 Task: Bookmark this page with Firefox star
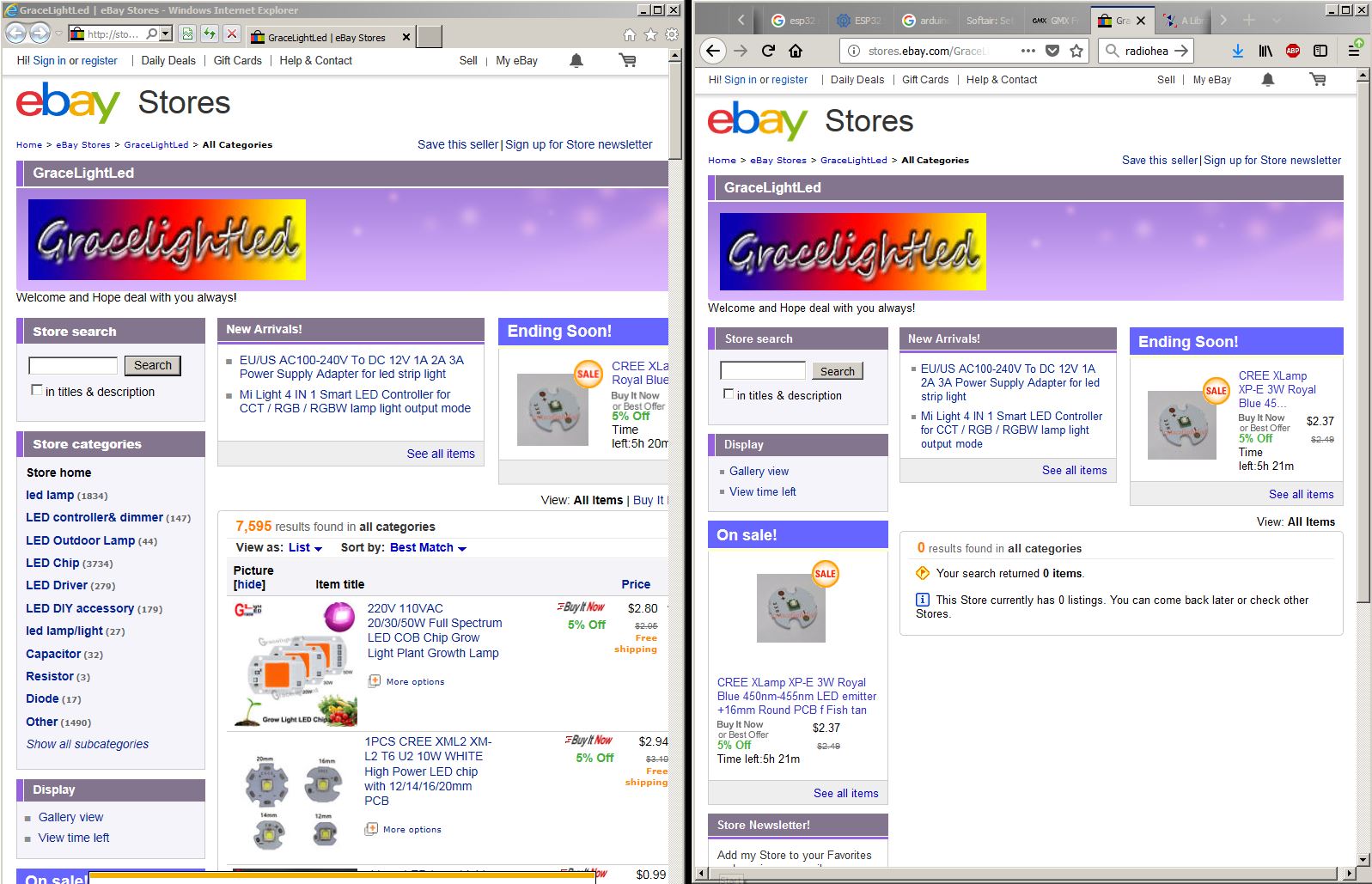[1076, 51]
